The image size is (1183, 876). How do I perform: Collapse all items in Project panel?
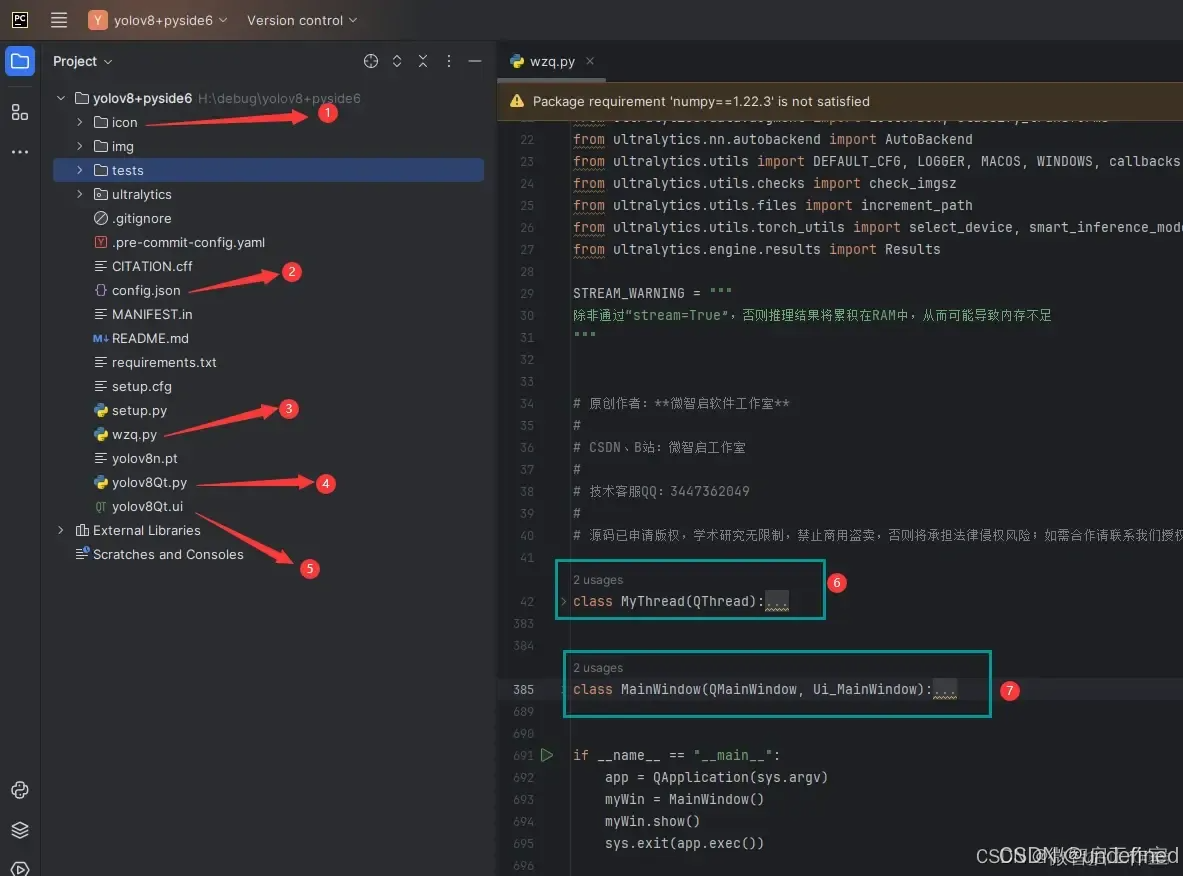tap(422, 61)
